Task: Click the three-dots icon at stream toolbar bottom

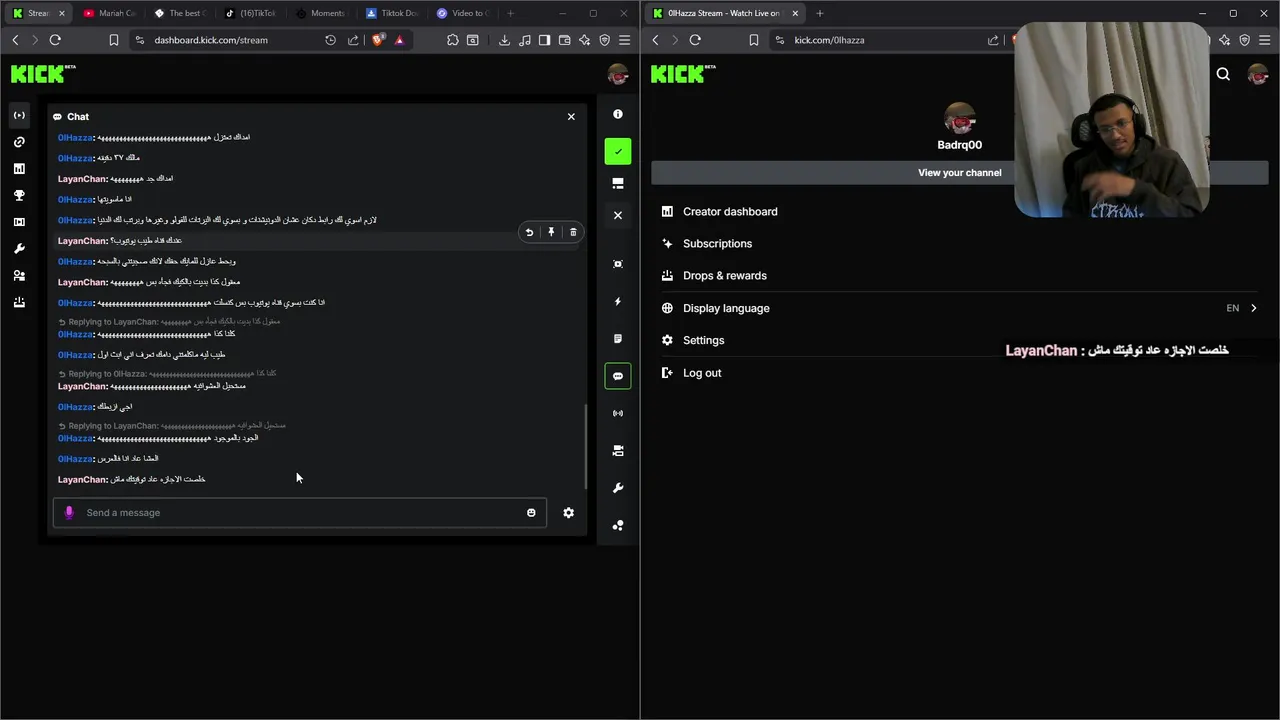Action: 618,525
